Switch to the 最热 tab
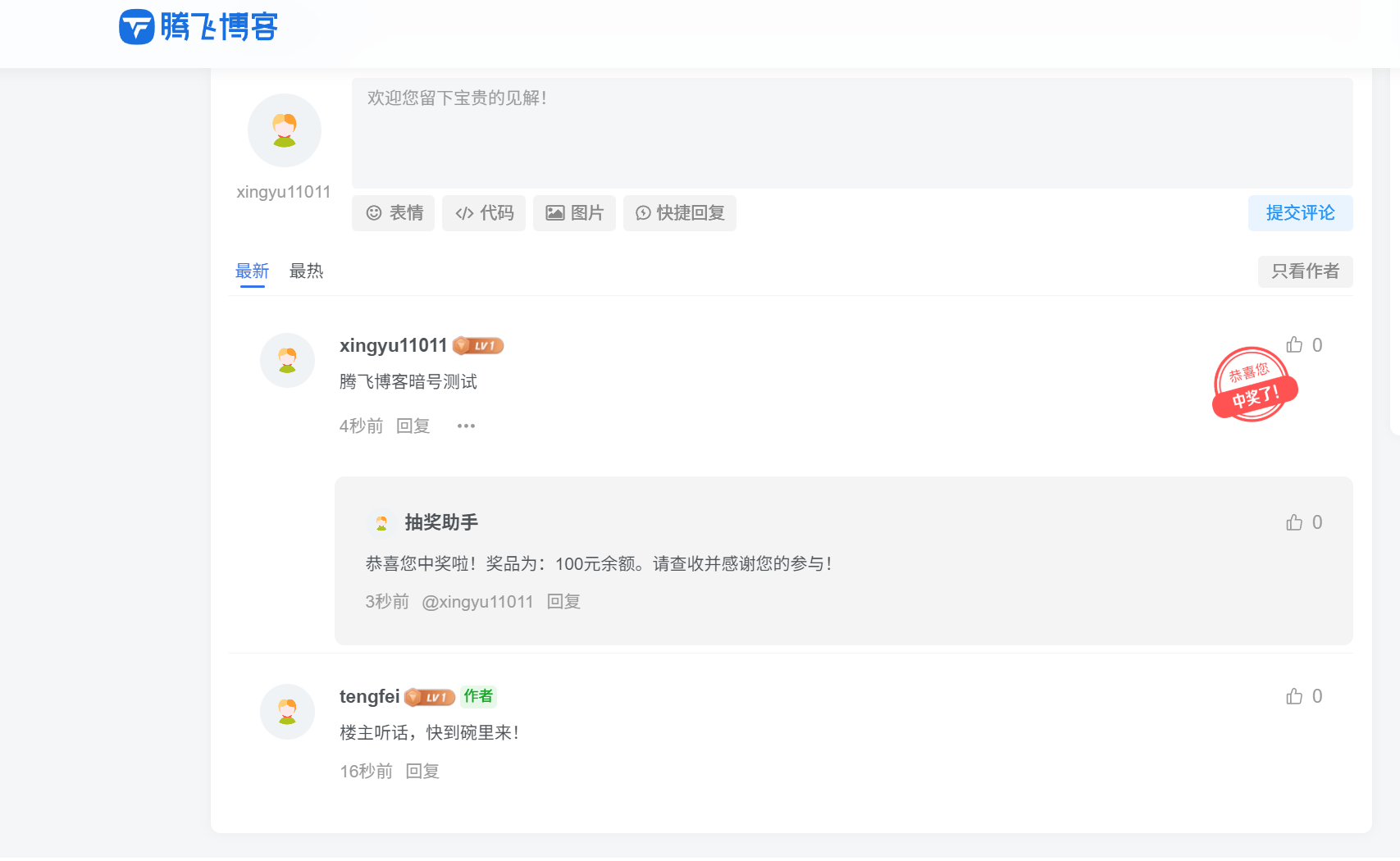This screenshot has height=861, width=1400. click(307, 271)
